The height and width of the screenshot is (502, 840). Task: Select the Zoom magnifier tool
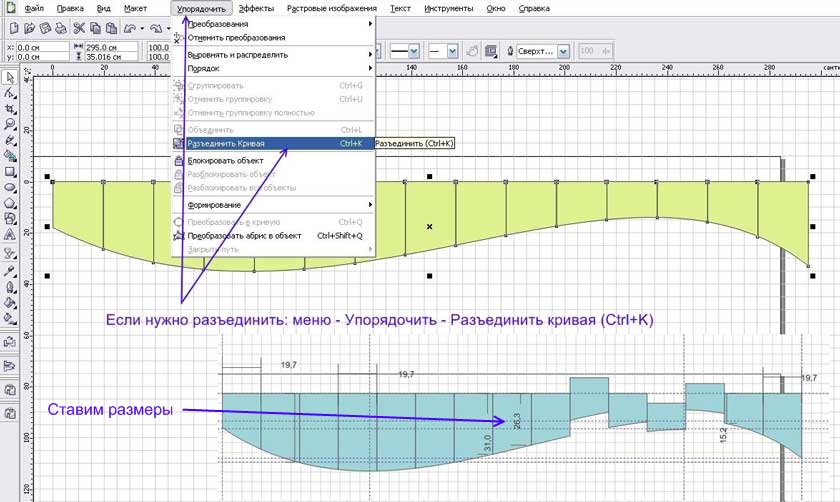pos(9,124)
